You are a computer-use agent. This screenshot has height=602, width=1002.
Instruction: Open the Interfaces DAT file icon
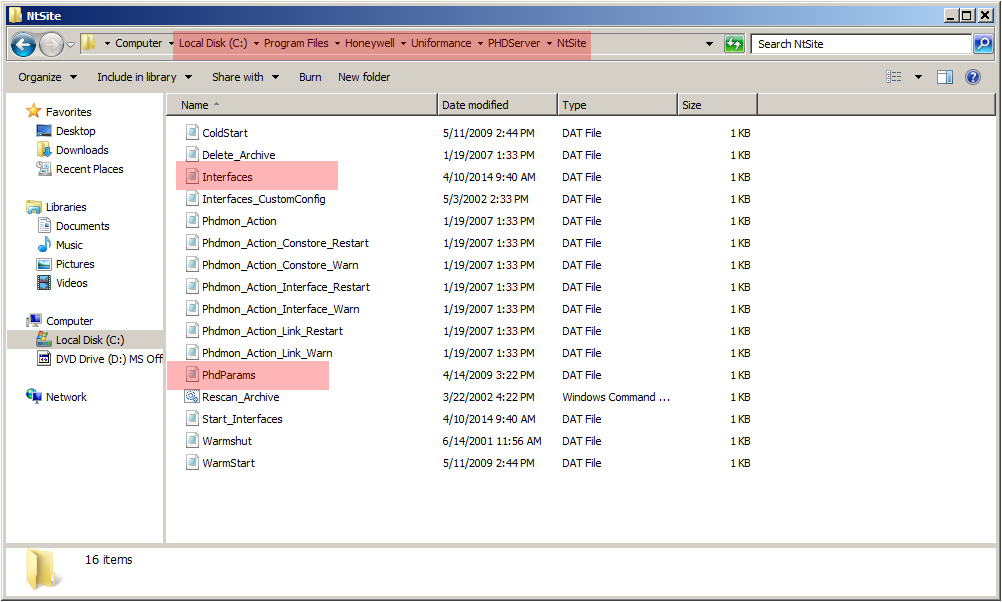coord(191,176)
